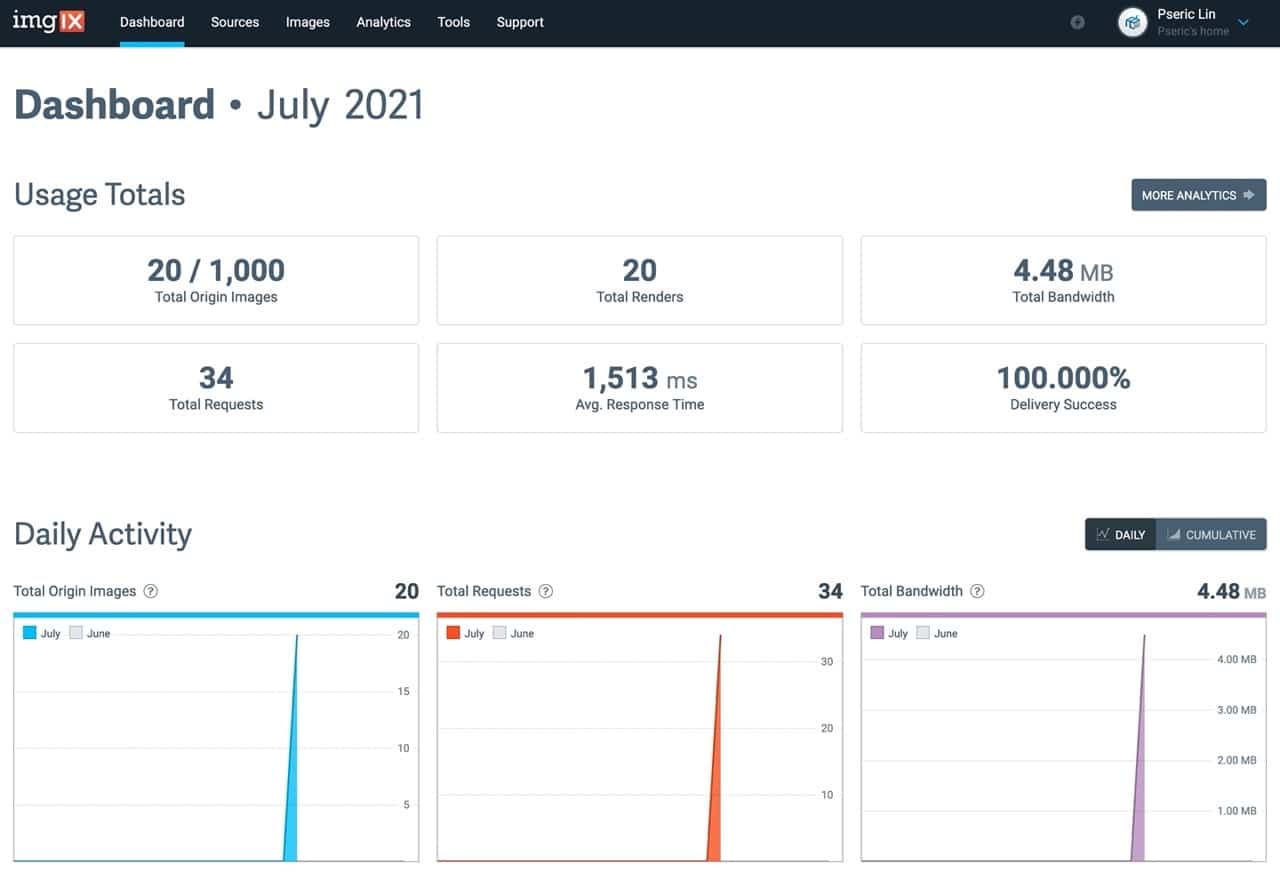The width and height of the screenshot is (1280, 880).
Task: Click the plus icon beside the user avatar
Action: pos(1077,22)
